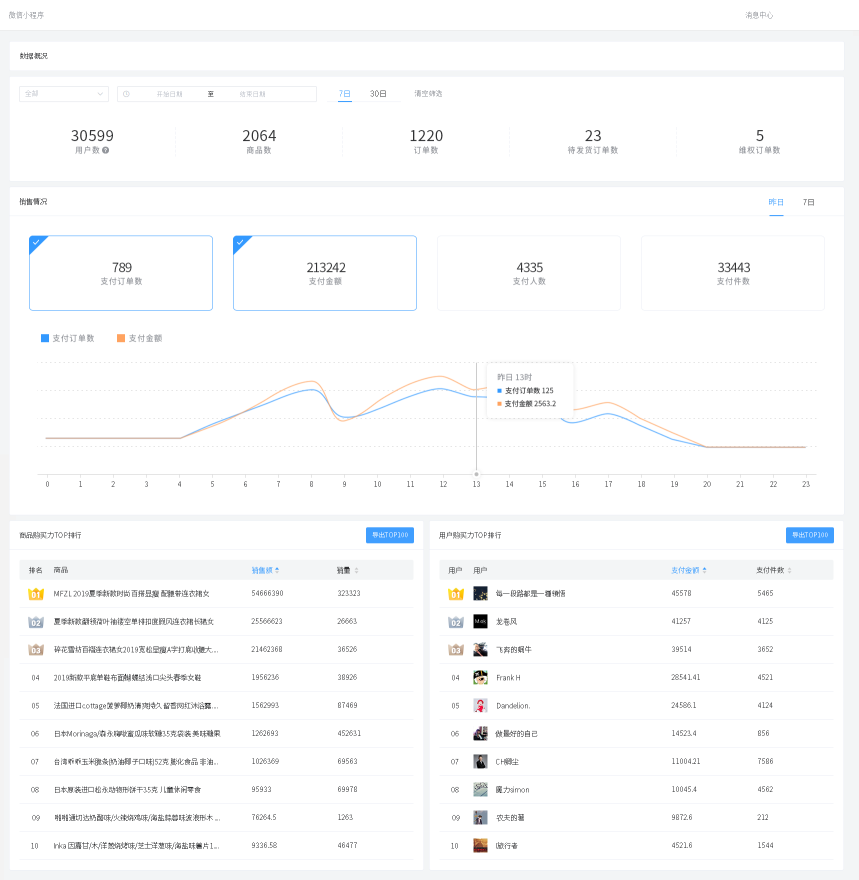Click sales value 54666390
The image size is (859, 880).
[x=267, y=593]
